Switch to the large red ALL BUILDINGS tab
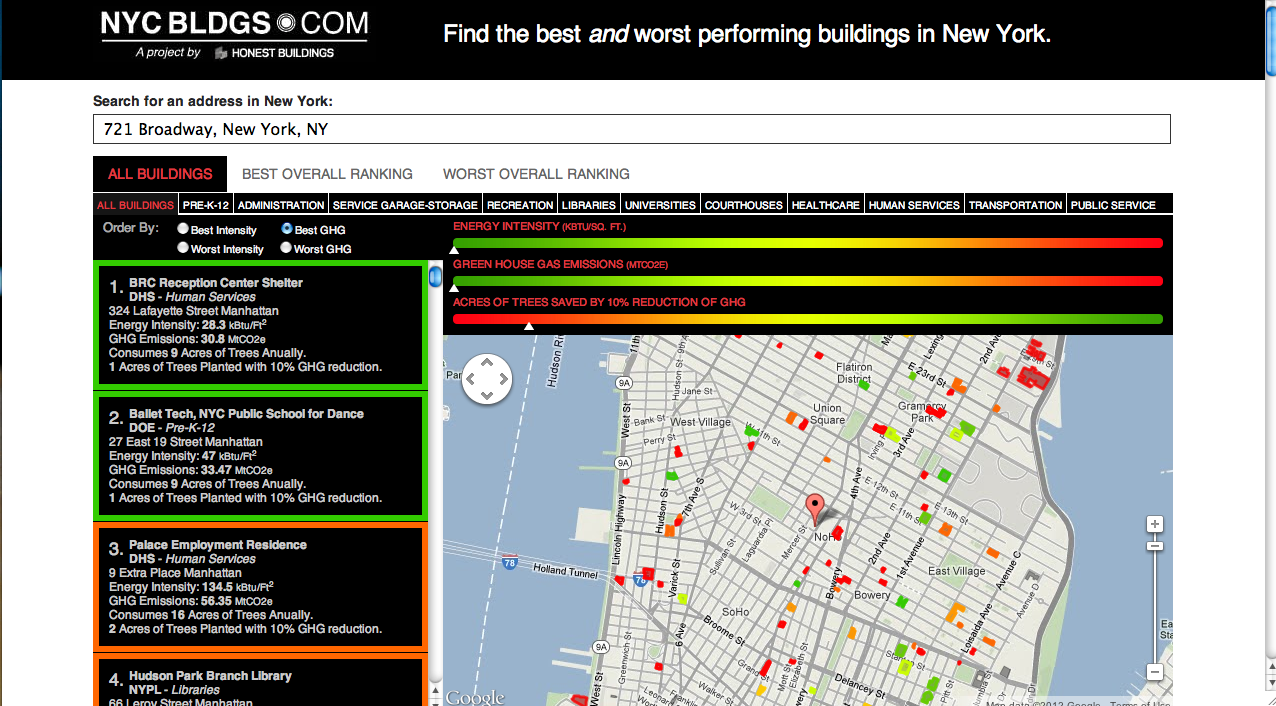 click(x=160, y=174)
